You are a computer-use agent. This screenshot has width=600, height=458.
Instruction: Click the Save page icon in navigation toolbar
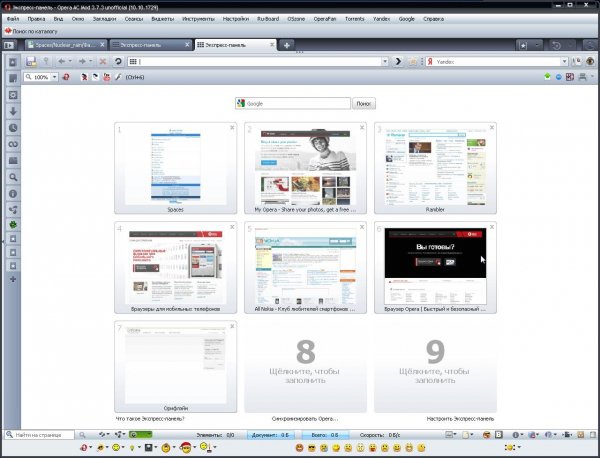click(x=31, y=61)
